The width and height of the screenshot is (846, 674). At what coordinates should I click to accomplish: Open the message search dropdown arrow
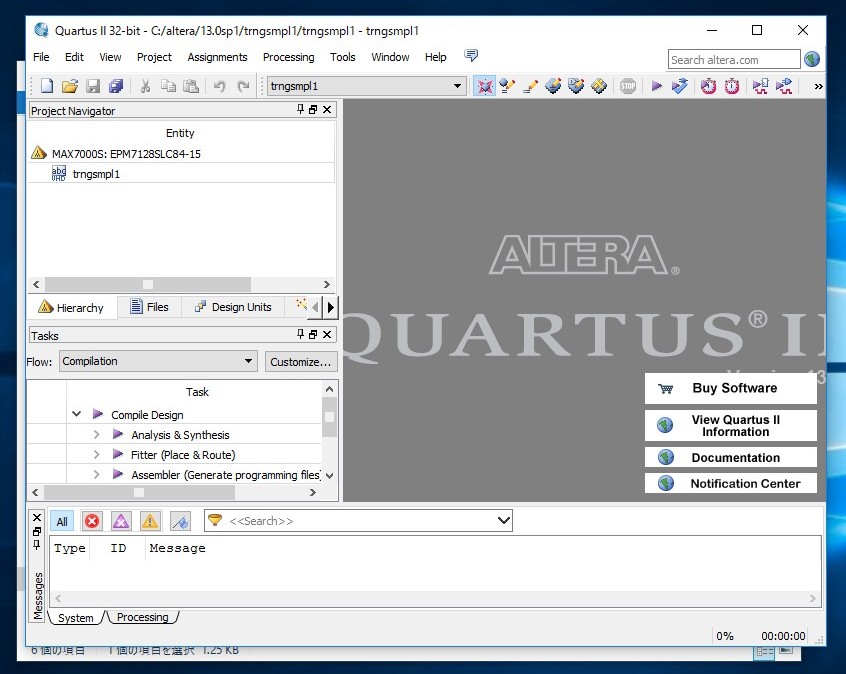click(x=504, y=521)
